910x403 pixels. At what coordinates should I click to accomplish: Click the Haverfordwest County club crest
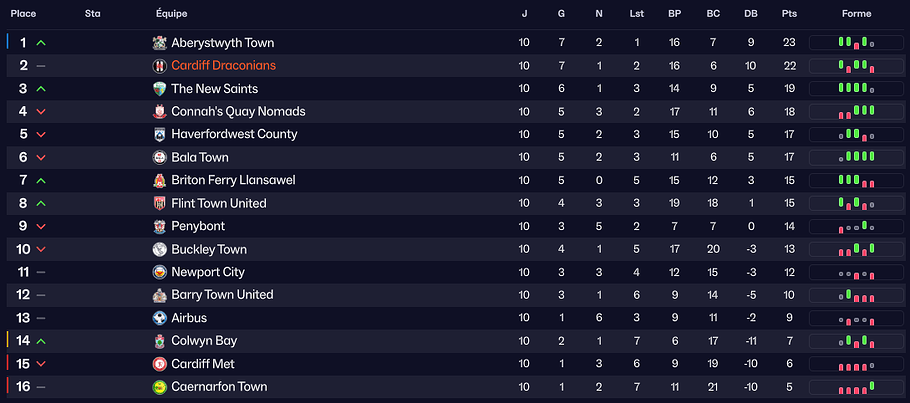point(160,134)
